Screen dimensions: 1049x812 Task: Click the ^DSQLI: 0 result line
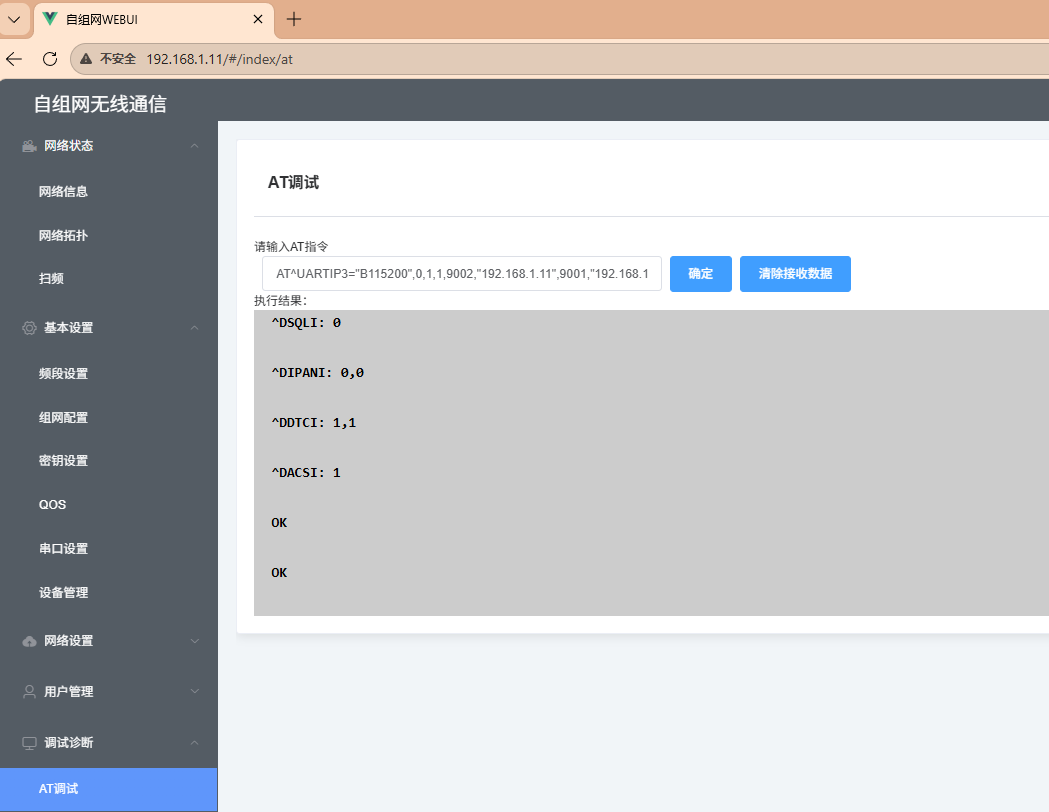[306, 323]
